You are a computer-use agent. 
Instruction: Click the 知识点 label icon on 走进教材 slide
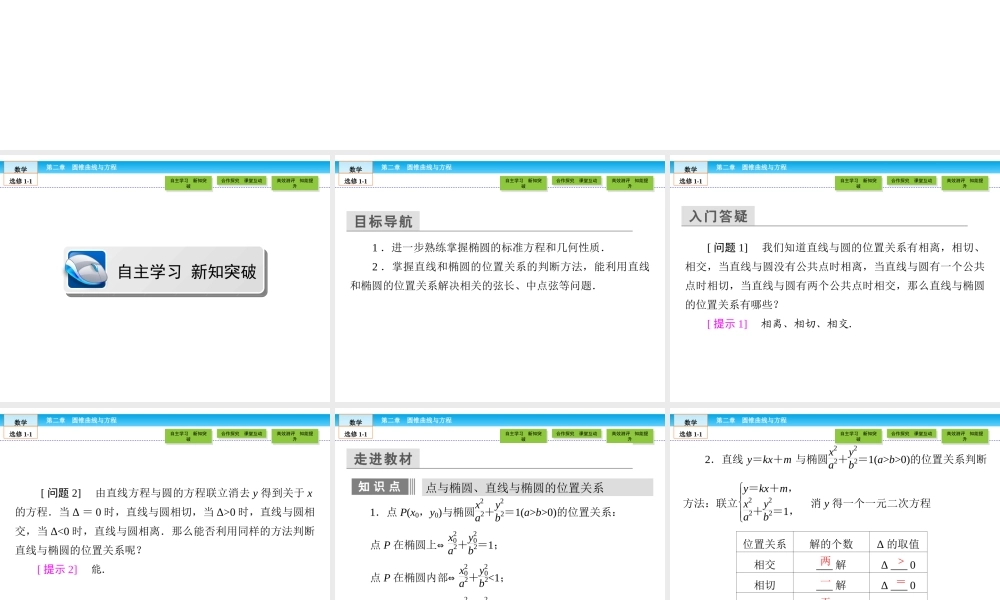(378, 486)
